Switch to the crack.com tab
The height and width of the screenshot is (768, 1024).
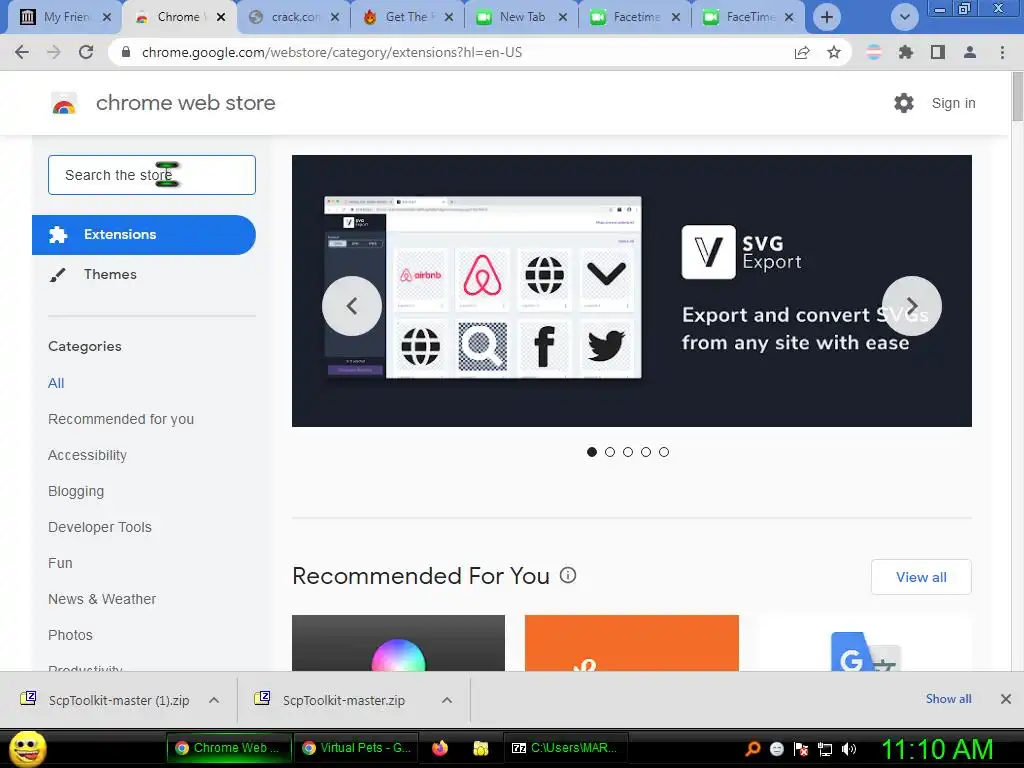(294, 17)
